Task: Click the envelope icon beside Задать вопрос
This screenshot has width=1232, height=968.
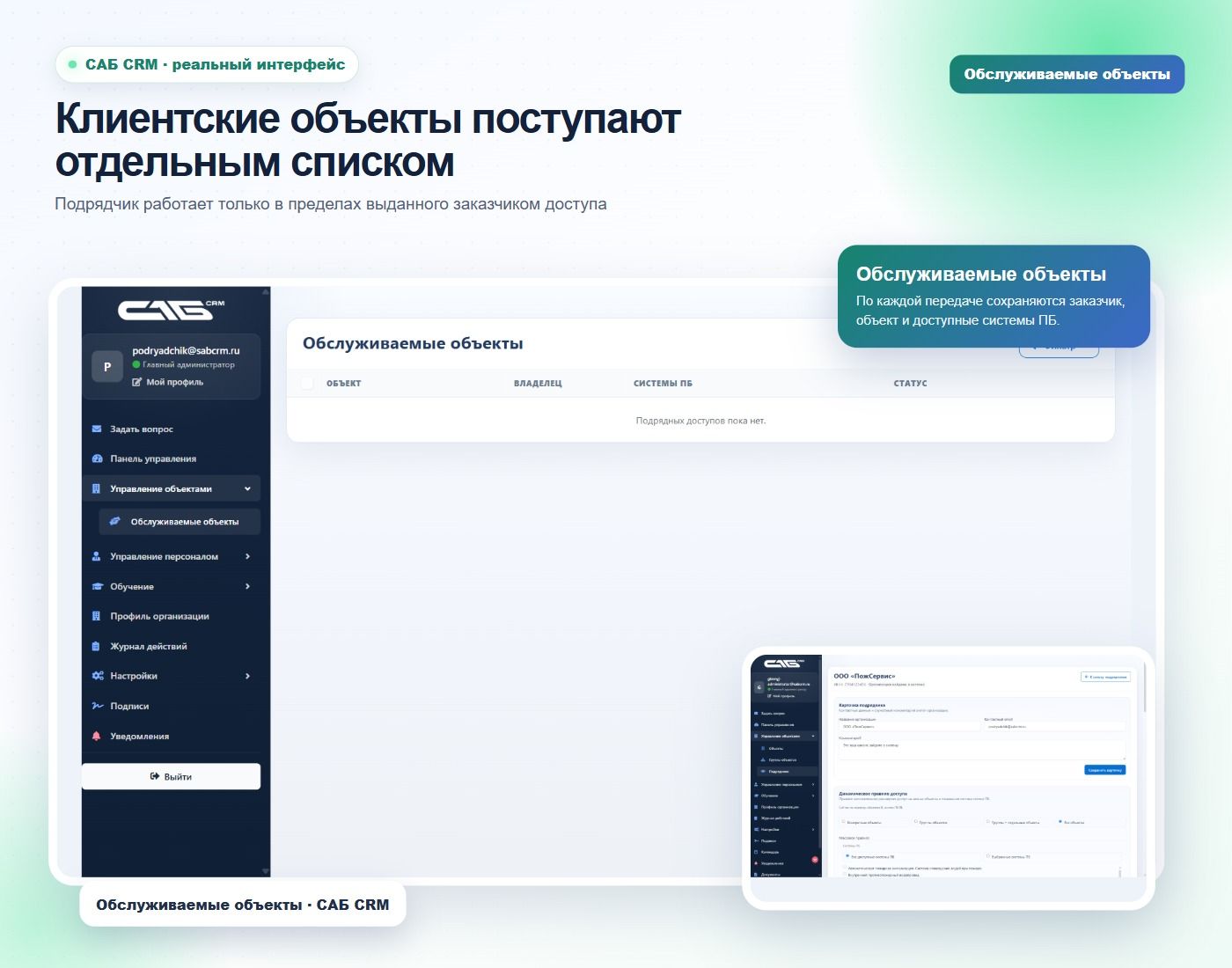Action: point(97,429)
